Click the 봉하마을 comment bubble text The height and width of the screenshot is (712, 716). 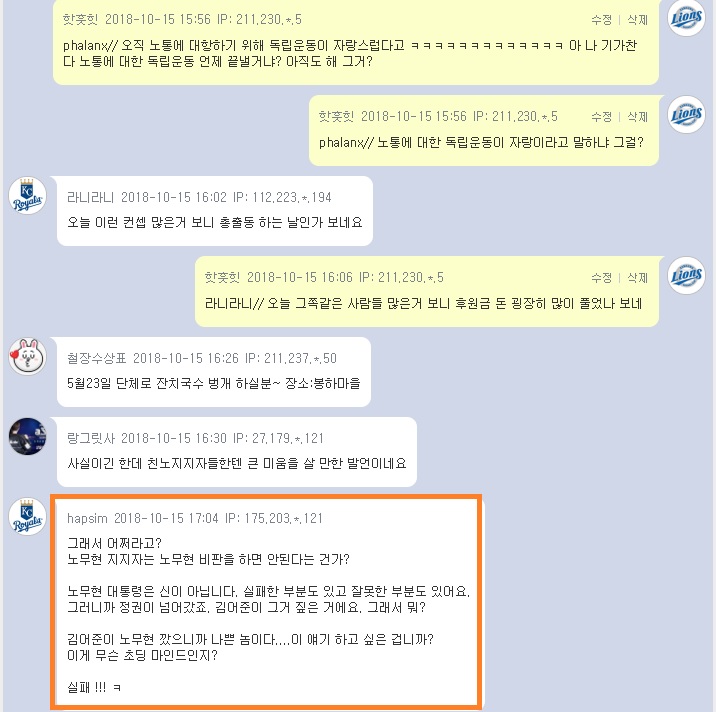pyautogui.click(x=214, y=383)
